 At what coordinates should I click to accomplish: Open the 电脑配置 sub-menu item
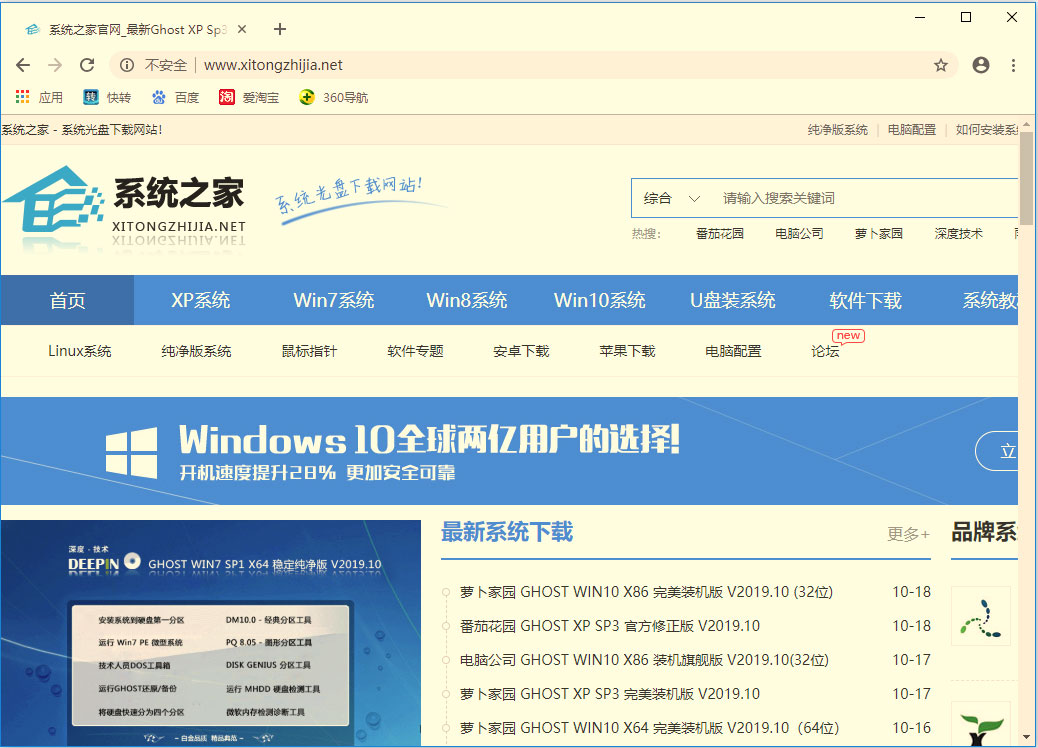click(x=733, y=351)
